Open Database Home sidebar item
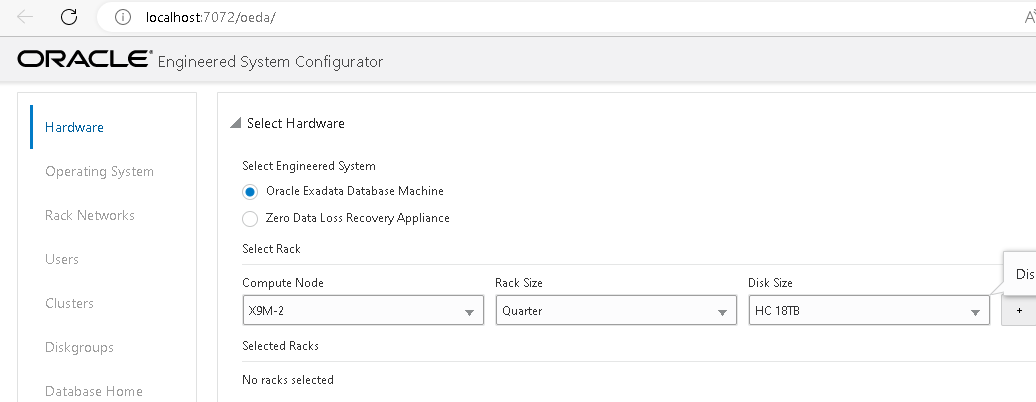This screenshot has width=1036, height=402. (x=94, y=391)
